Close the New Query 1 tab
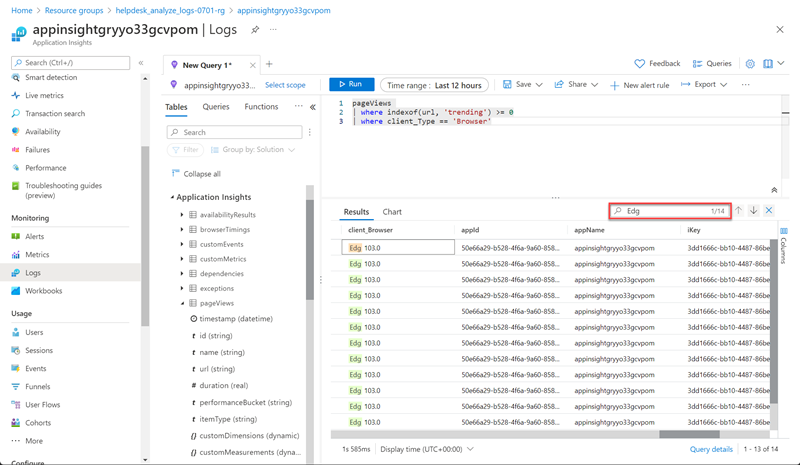 (253, 65)
